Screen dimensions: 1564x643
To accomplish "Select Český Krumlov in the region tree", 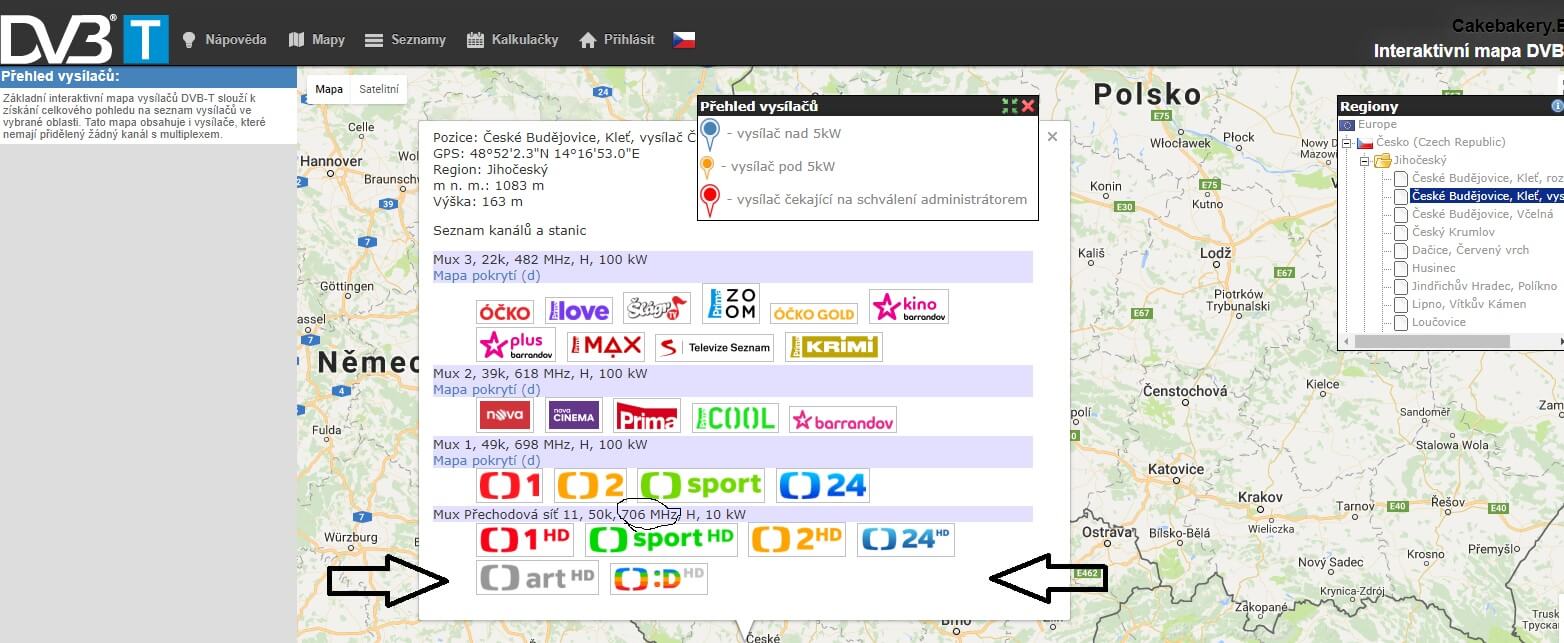I will pos(1453,232).
